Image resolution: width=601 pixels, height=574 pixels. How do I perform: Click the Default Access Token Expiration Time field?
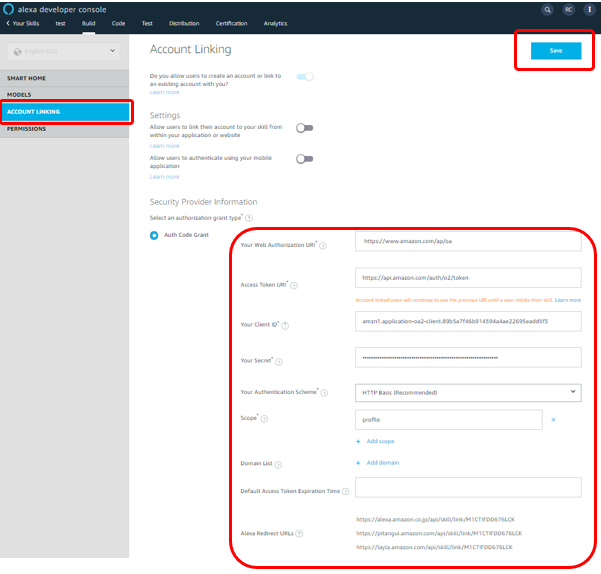pos(468,487)
